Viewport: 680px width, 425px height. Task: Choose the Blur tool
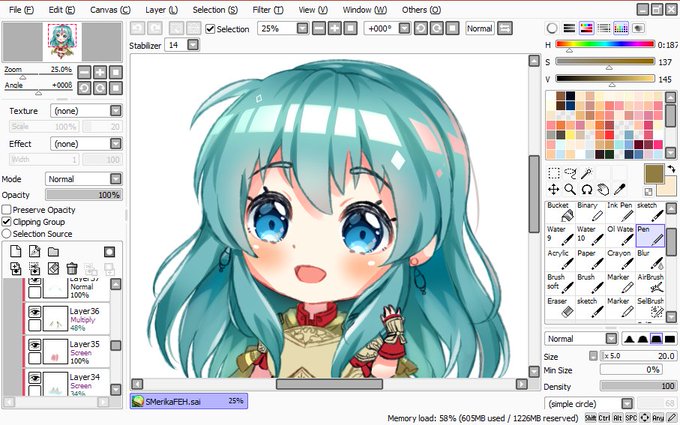pyautogui.click(x=650, y=259)
